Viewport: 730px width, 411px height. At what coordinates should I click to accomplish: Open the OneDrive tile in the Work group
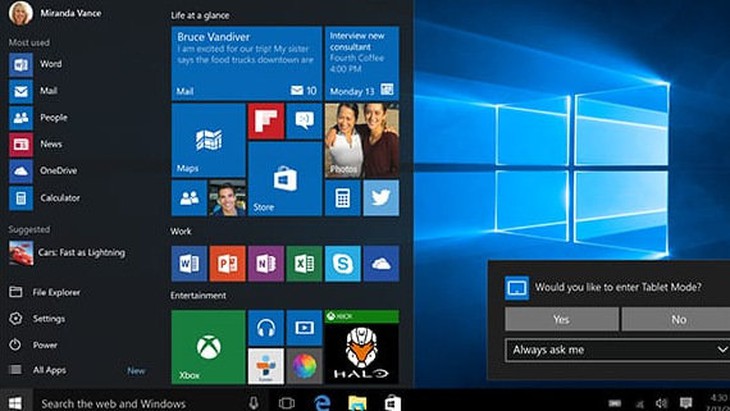click(x=381, y=264)
